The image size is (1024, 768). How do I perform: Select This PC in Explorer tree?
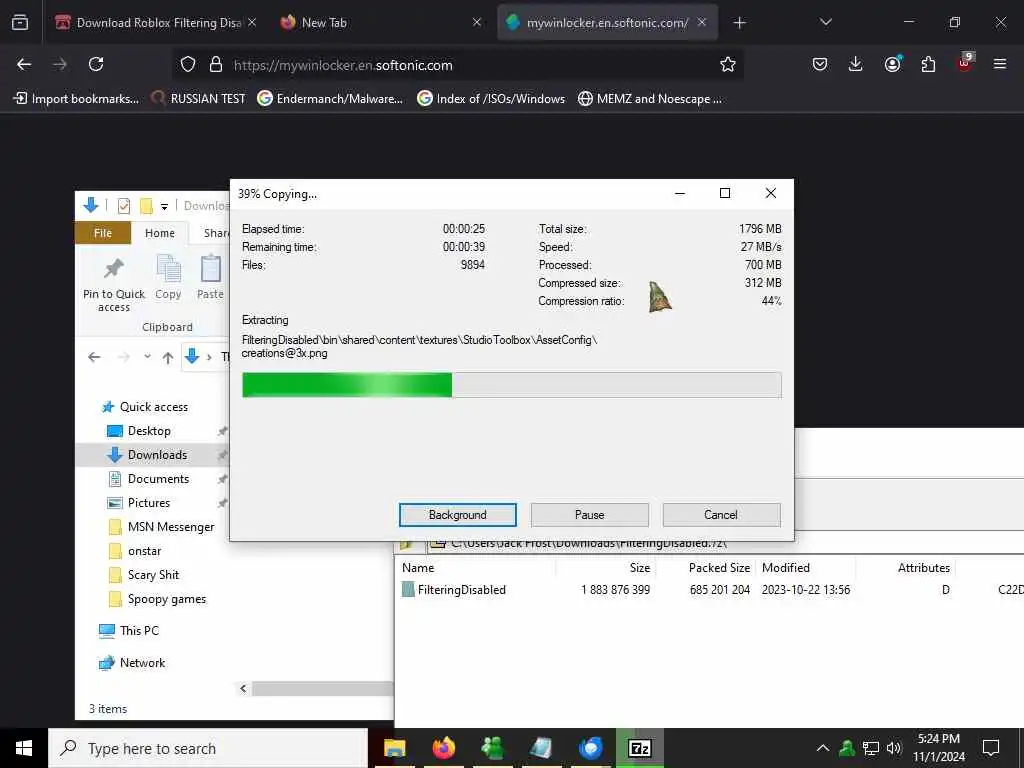pyautogui.click(x=138, y=631)
